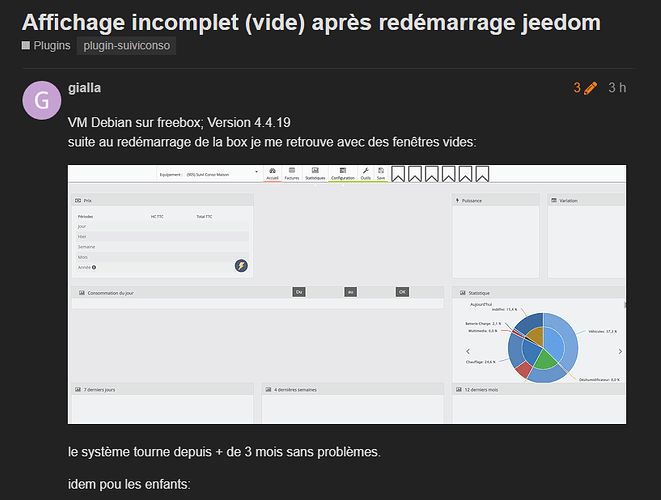View post edit history pencil icon
Screen dimensions: 661x500
590,88
